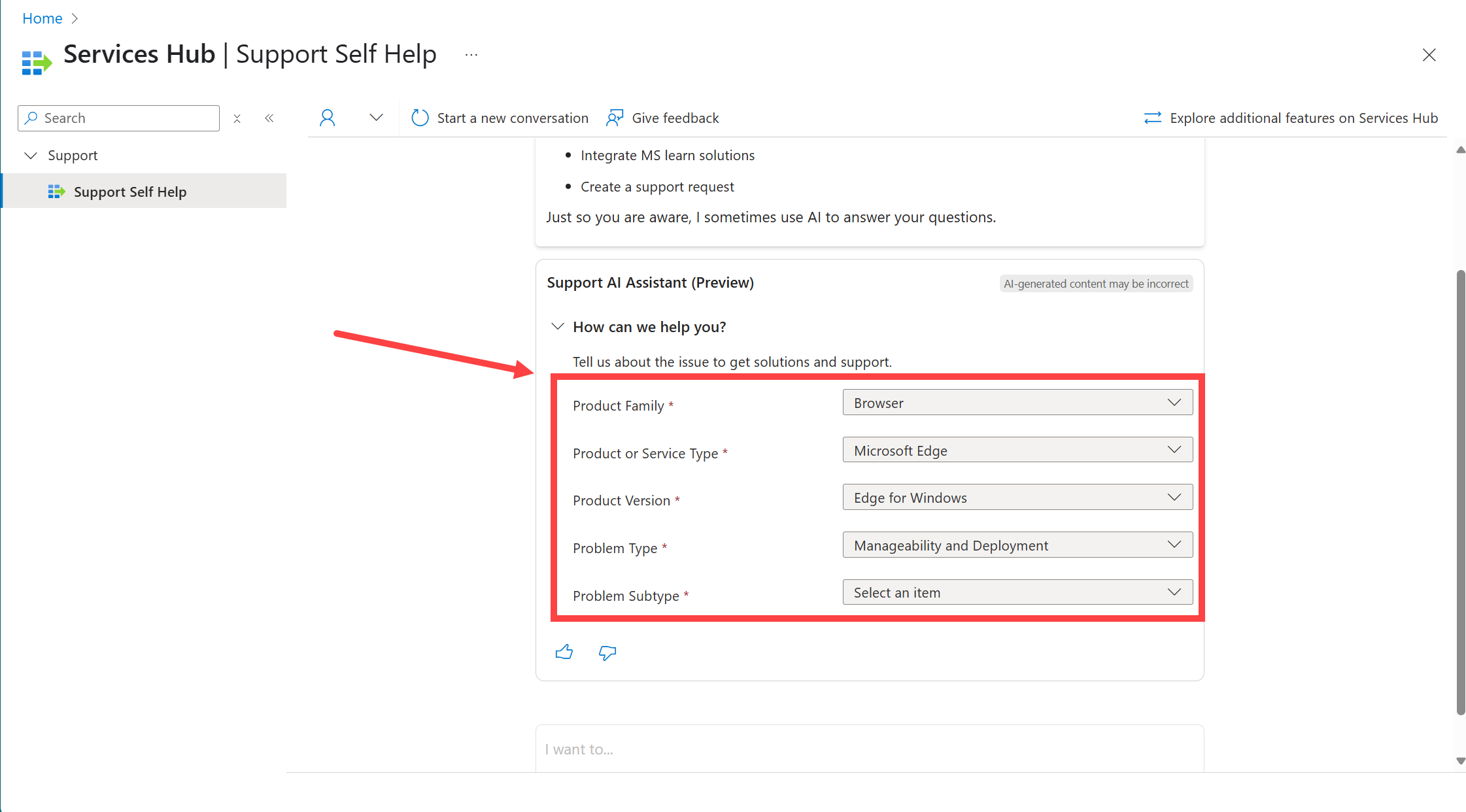
Task: Expand the Problem Subtype dropdown
Action: coord(1176,592)
